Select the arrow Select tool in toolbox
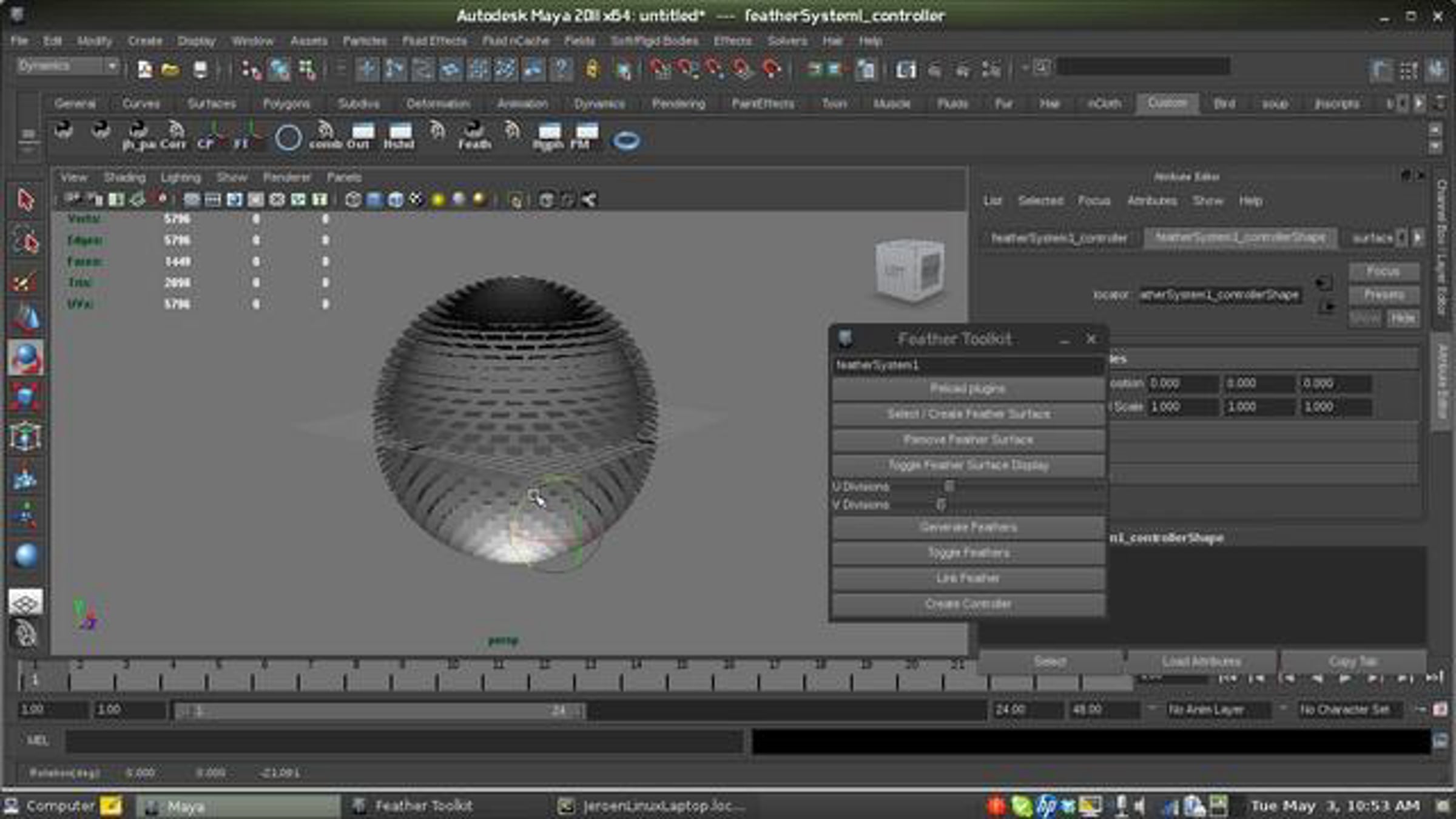 (x=25, y=200)
